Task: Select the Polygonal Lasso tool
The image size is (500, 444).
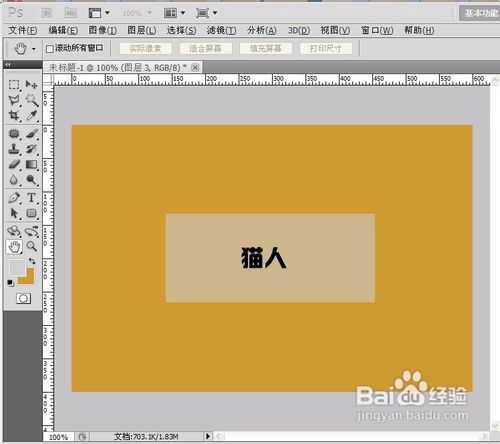Action: tap(14, 100)
